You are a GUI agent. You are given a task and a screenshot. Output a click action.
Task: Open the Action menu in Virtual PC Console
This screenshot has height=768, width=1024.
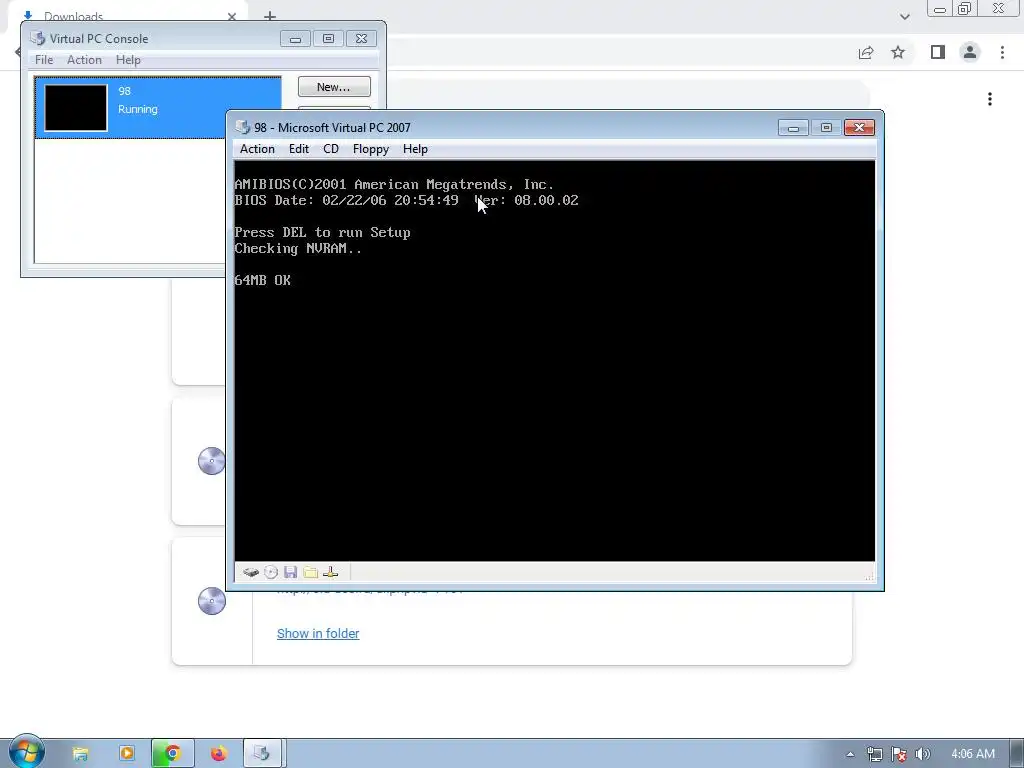pyautogui.click(x=84, y=59)
